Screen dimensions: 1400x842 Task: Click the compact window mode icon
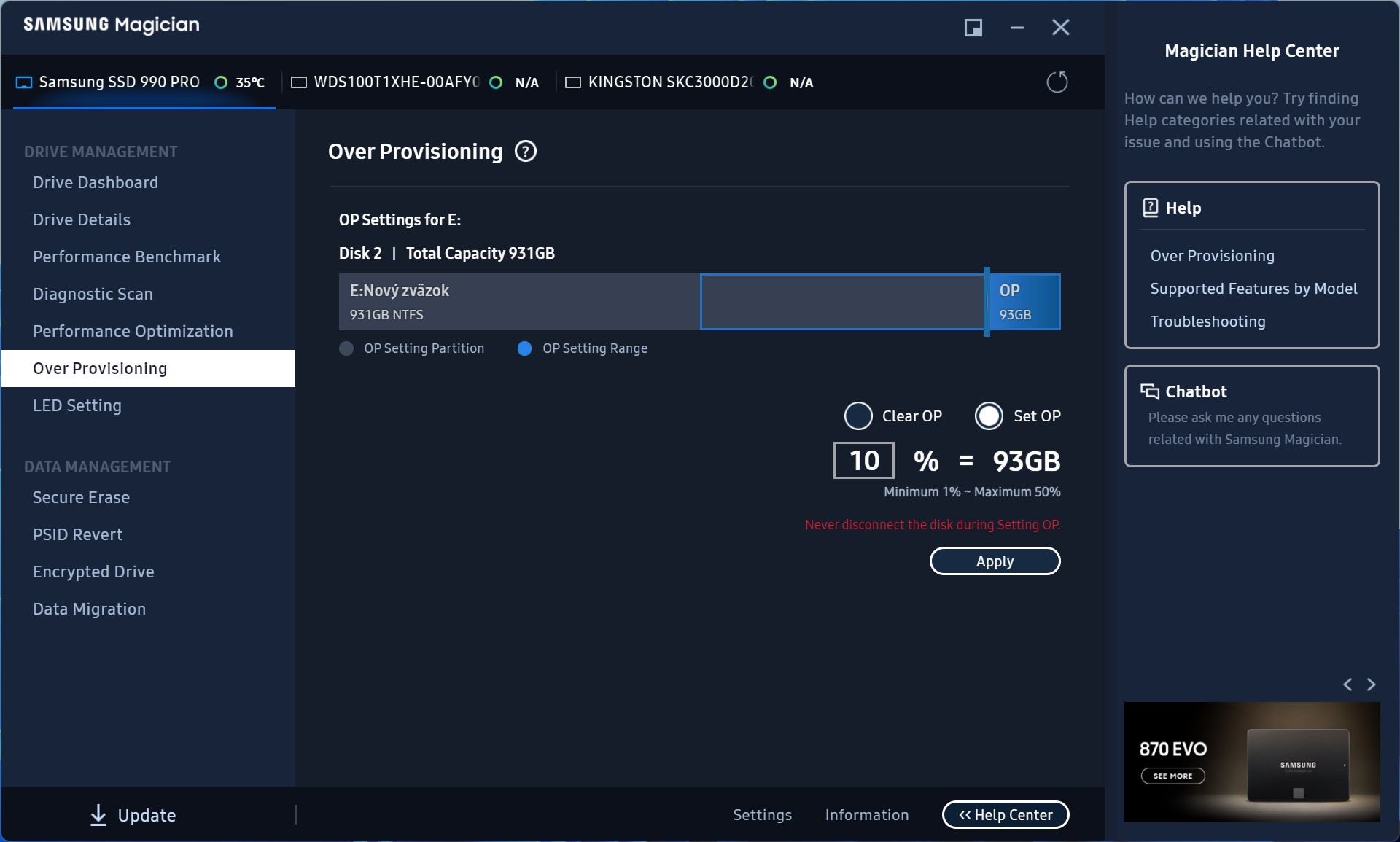pos(973,28)
